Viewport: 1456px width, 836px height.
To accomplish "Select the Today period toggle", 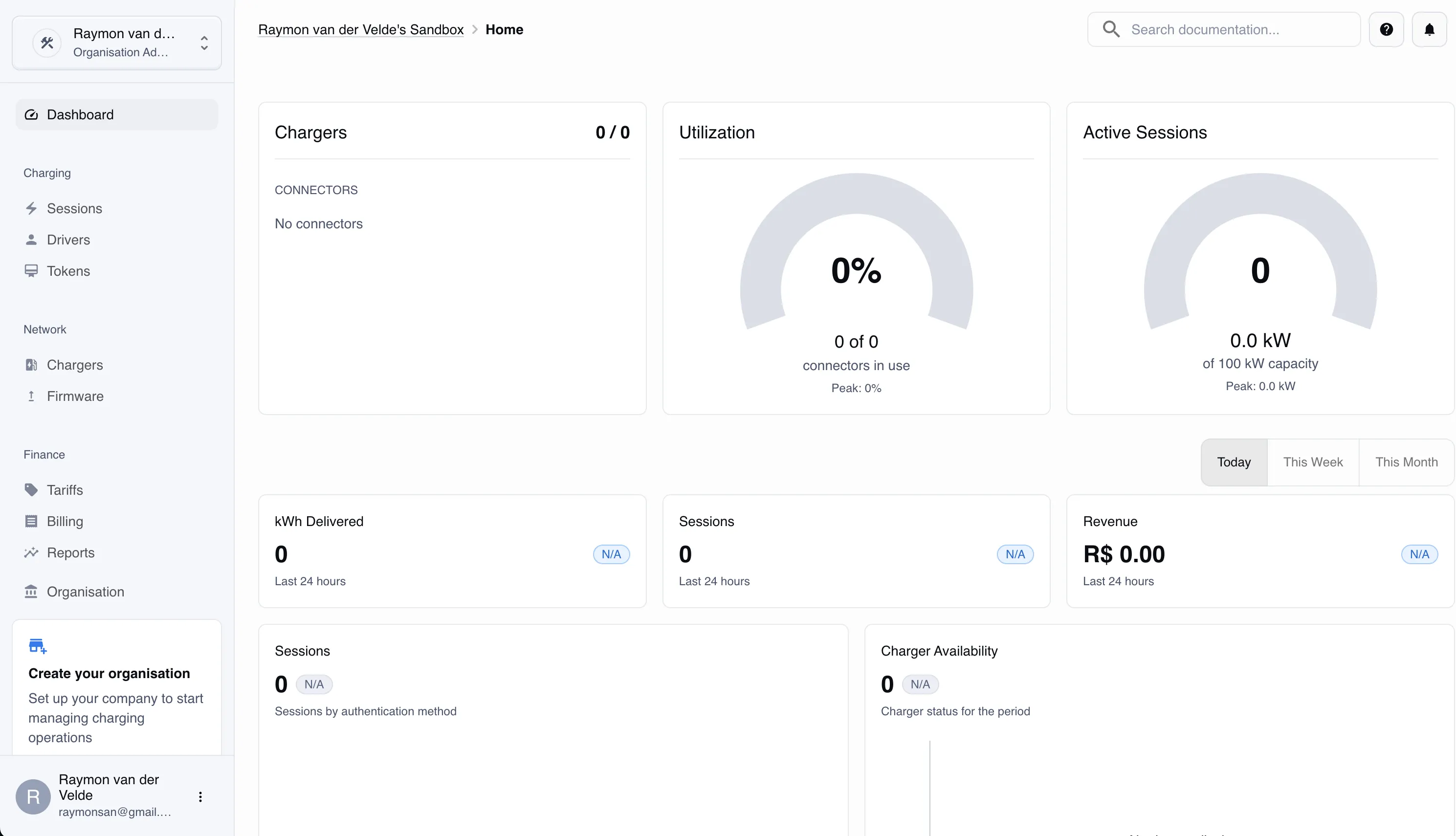I will point(1233,462).
